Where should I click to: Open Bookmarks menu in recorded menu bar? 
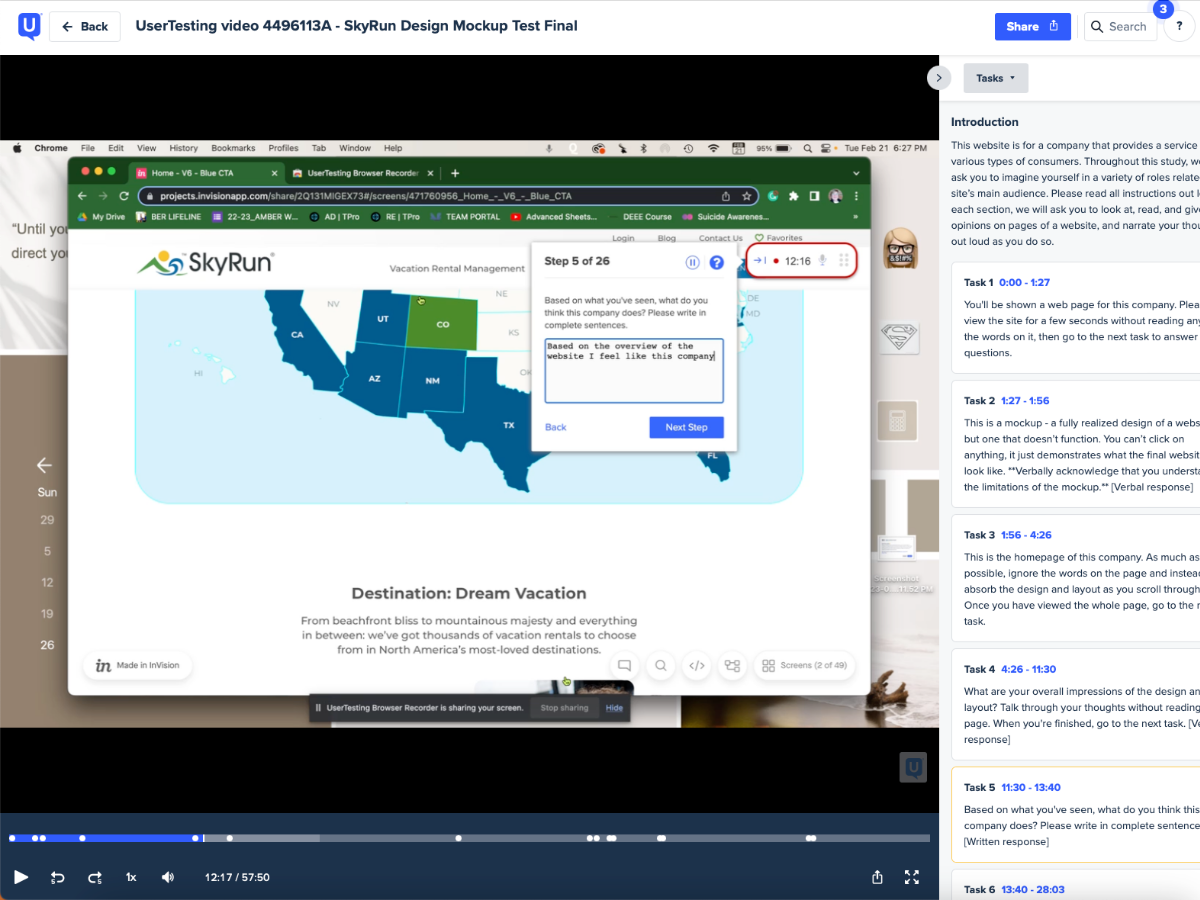click(x=233, y=148)
